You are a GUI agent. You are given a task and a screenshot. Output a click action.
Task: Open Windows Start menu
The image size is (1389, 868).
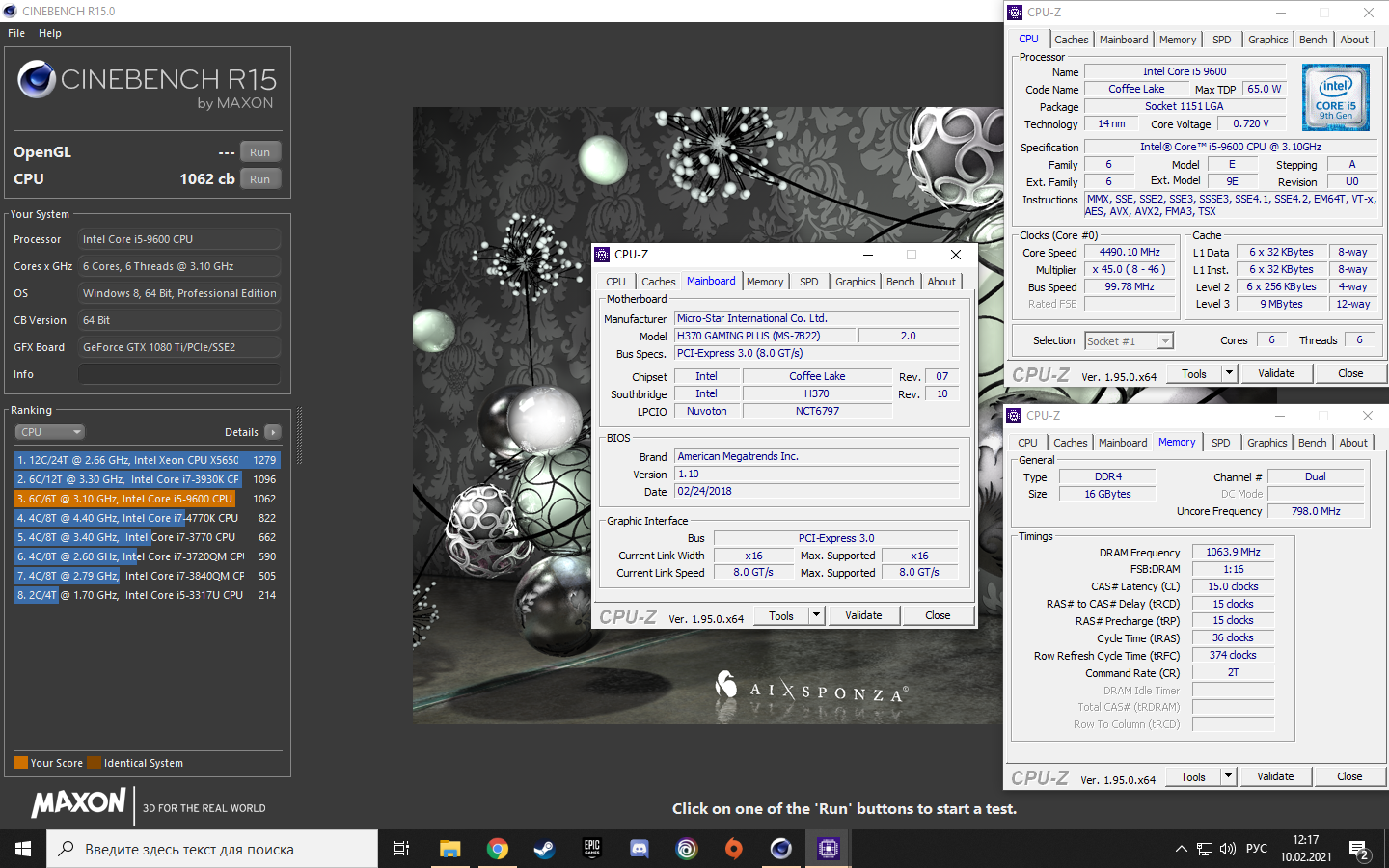(x=23, y=849)
